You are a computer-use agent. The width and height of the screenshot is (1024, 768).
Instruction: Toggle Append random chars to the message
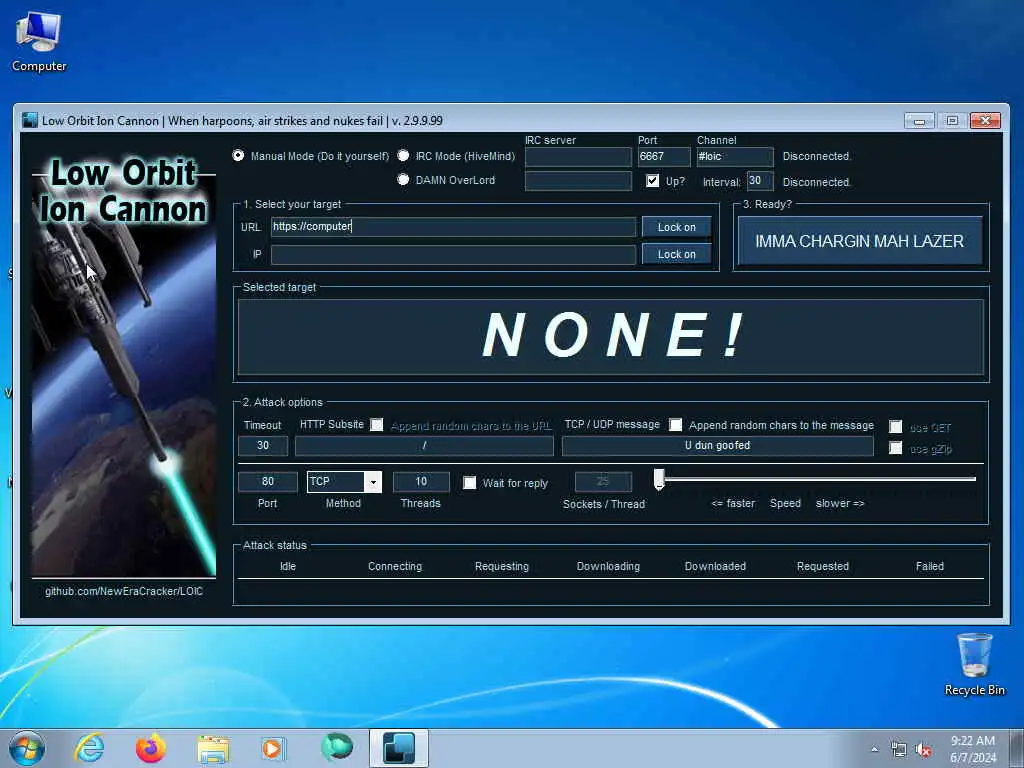coord(676,425)
